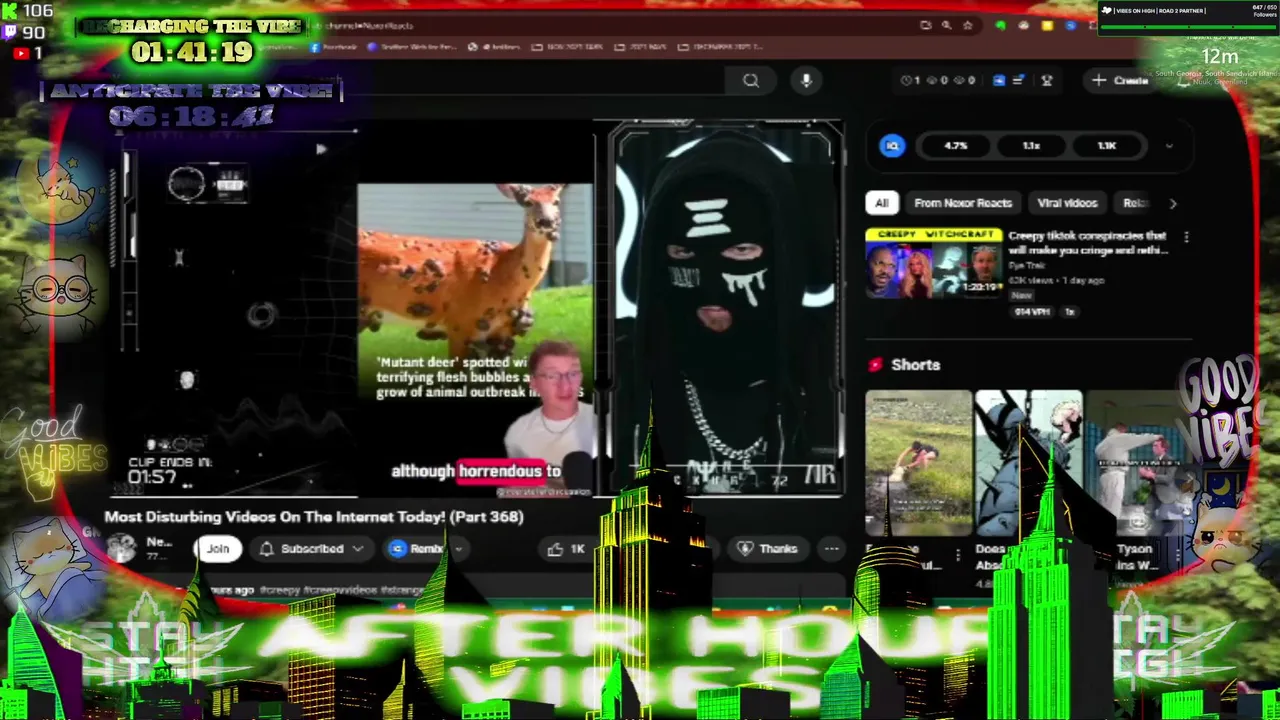Image resolution: width=1280 pixels, height=720 pixels.
Task: Click the cast/install icon in address bar
Action: [x=925, y=25]
